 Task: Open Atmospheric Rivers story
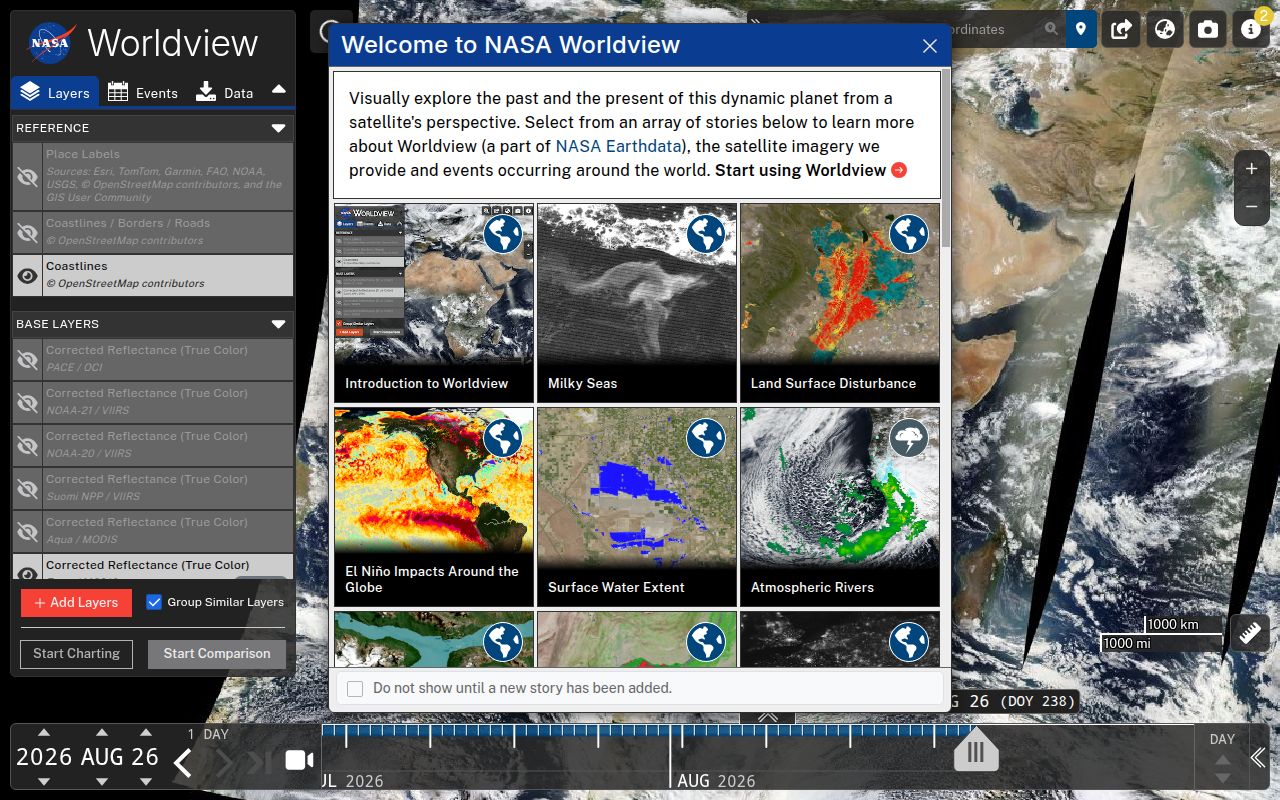click(x=840, y=506)
